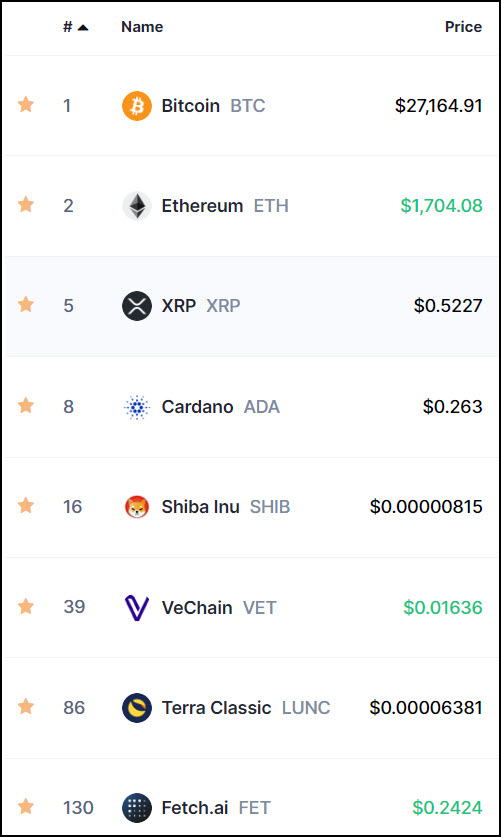Toggle the Fetch.ai watchlist star
This screenshot has width=501, height=837.
pos(26,807)
